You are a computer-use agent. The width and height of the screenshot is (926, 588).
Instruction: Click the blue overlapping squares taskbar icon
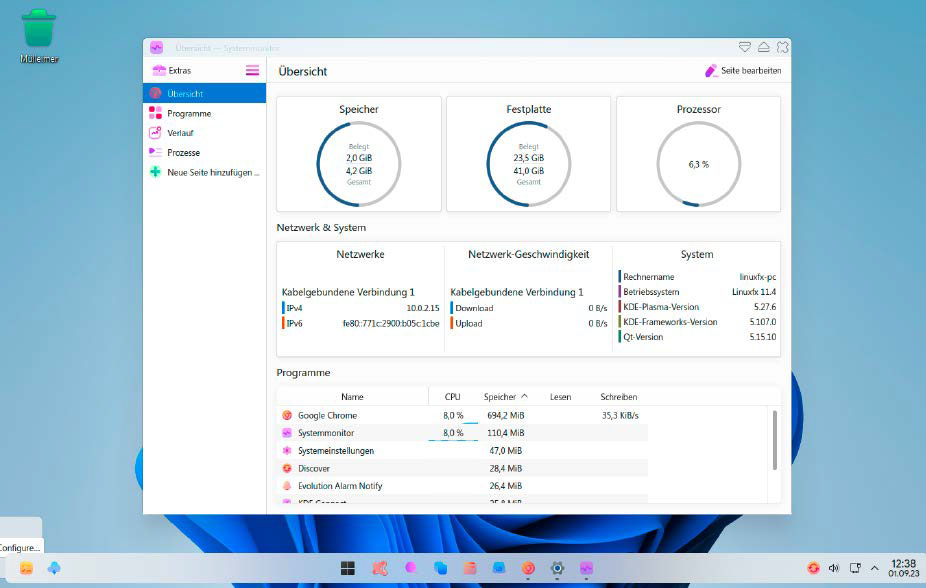[x=440, y=568]
